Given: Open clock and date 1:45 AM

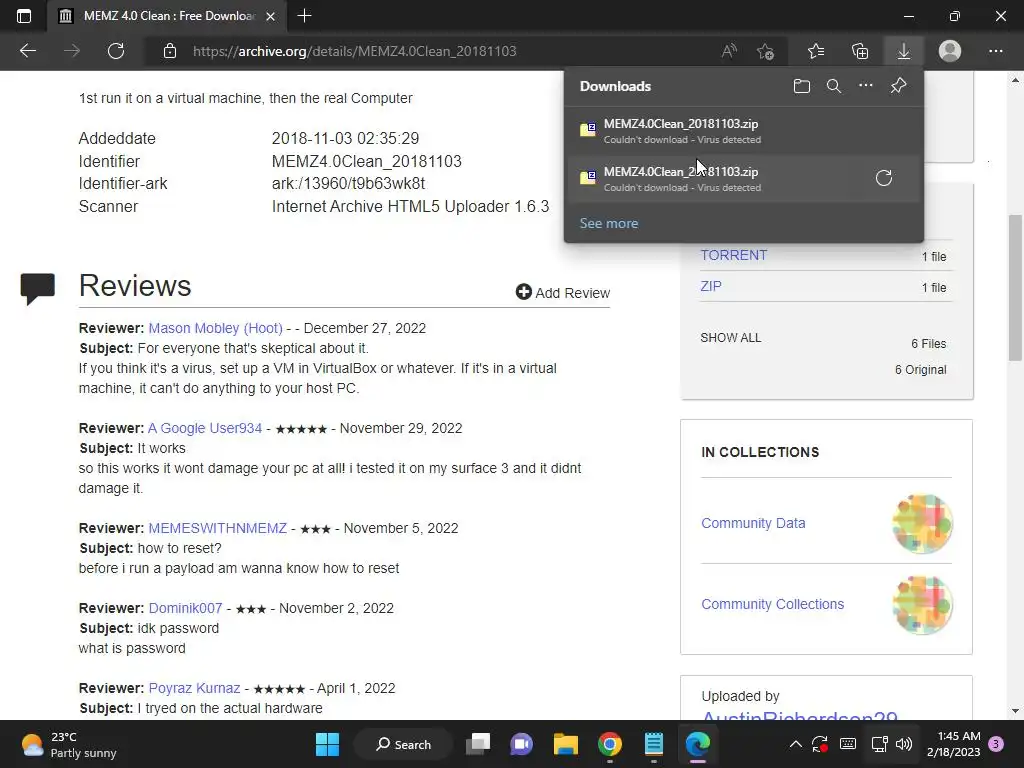Looking at the screenshot, I should point(953,744).
